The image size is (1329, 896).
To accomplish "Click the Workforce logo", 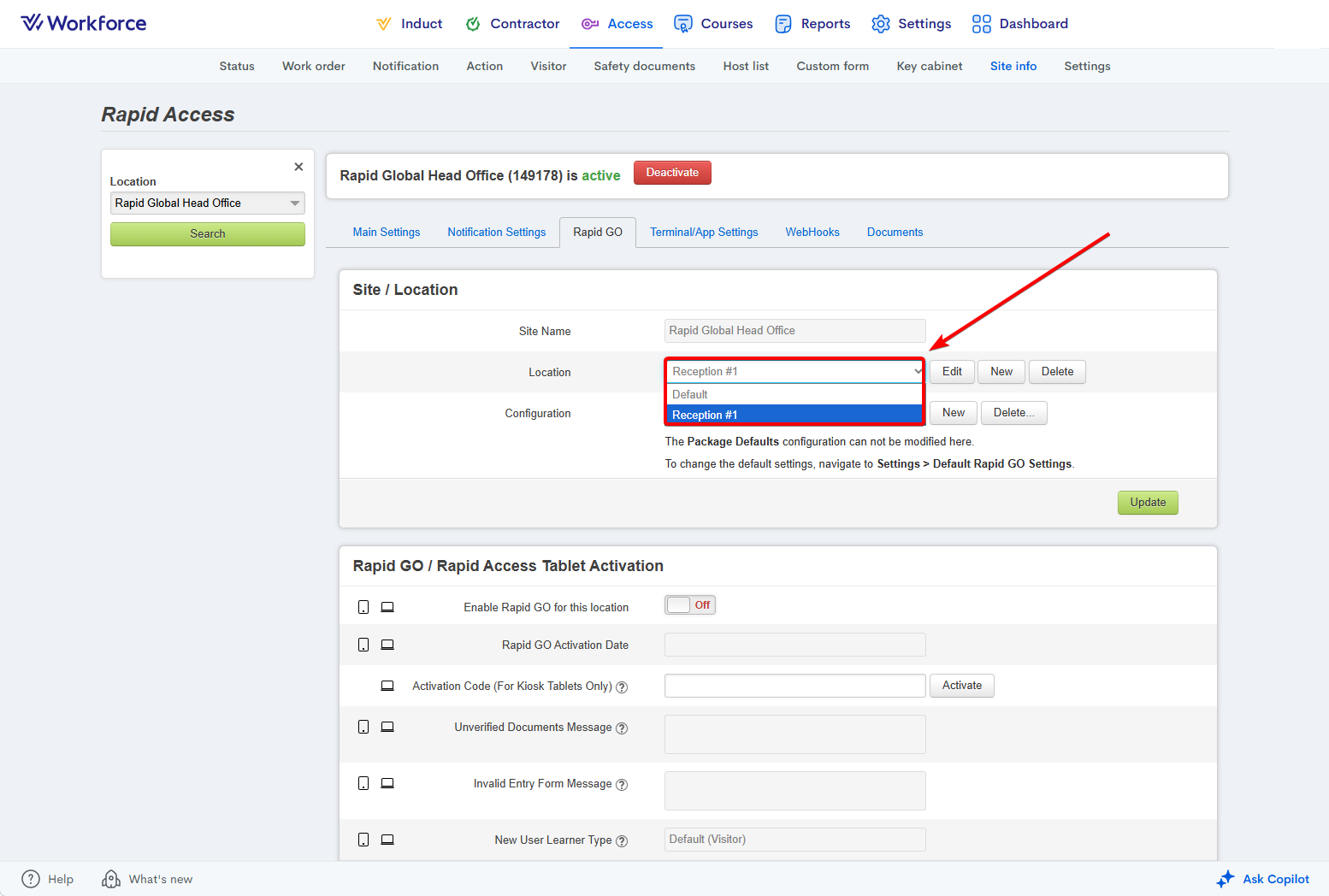I will 84,23.
